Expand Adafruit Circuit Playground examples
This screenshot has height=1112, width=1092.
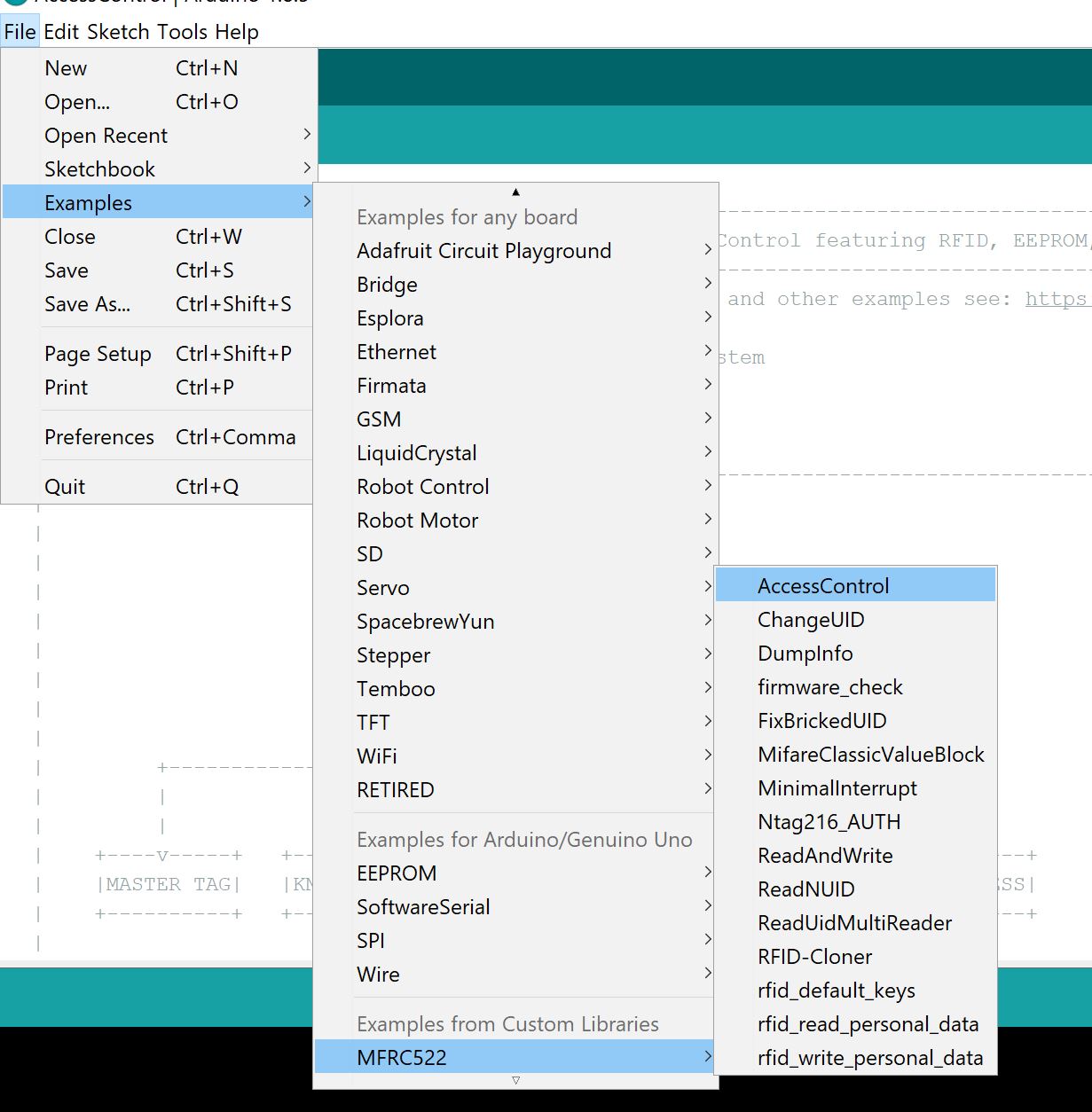point(515,251)
